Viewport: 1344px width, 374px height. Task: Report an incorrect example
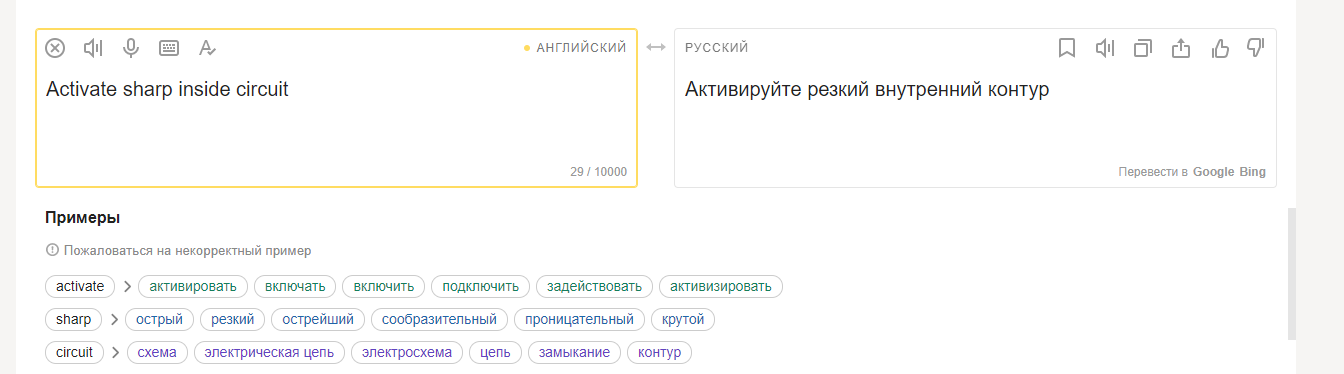point(178,251)
